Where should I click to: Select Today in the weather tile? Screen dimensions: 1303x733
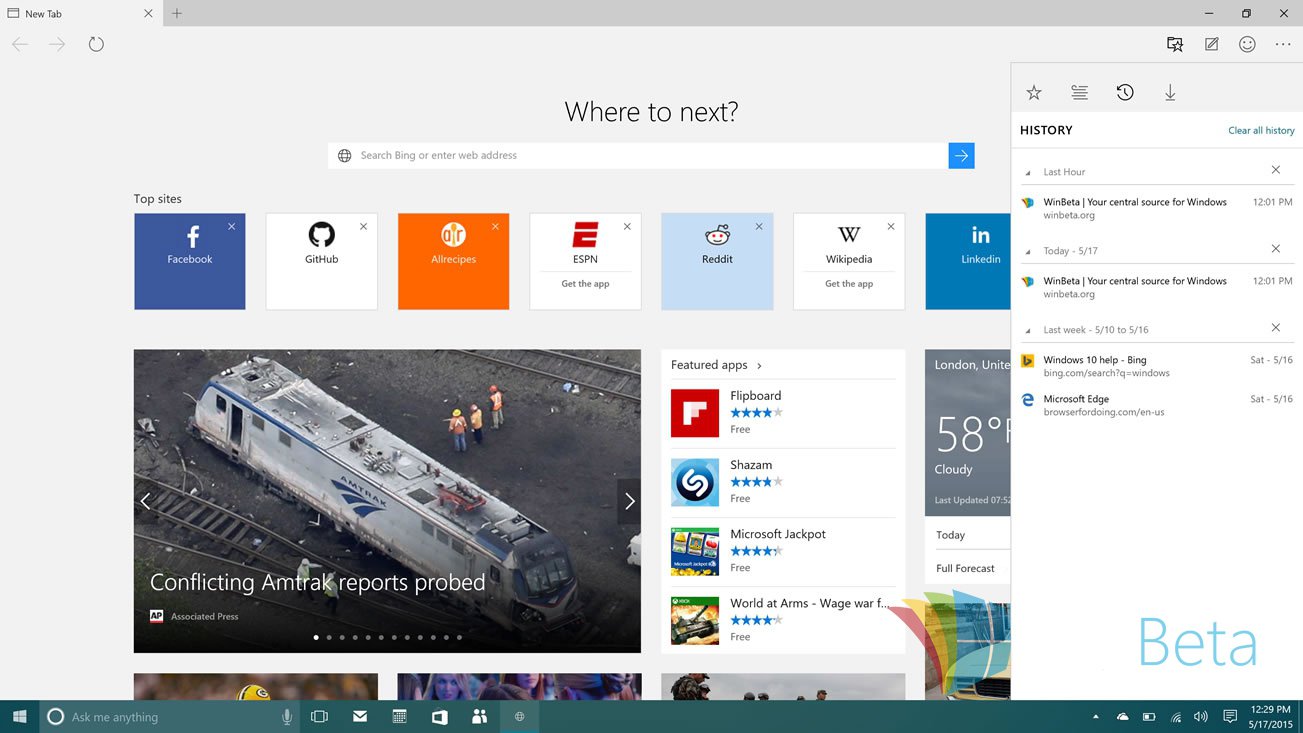[951, 535]
